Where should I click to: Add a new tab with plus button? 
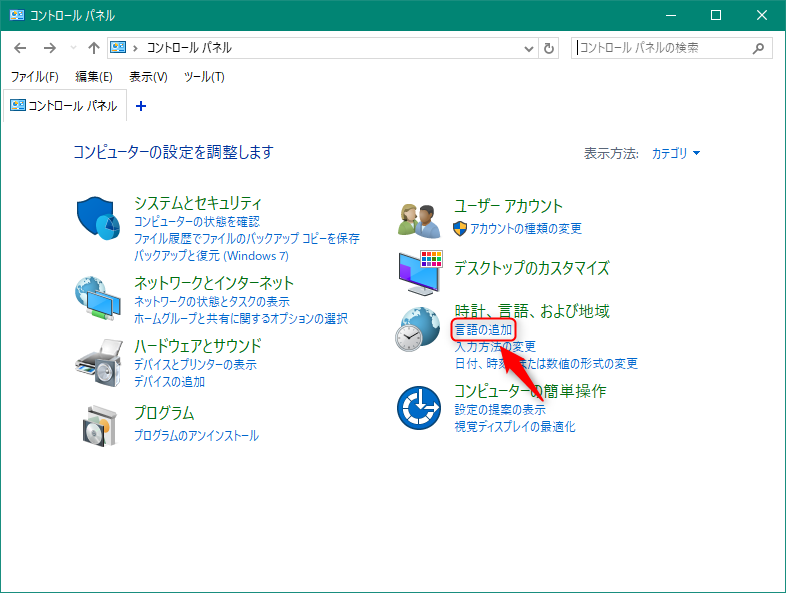(x=141, y=106)
